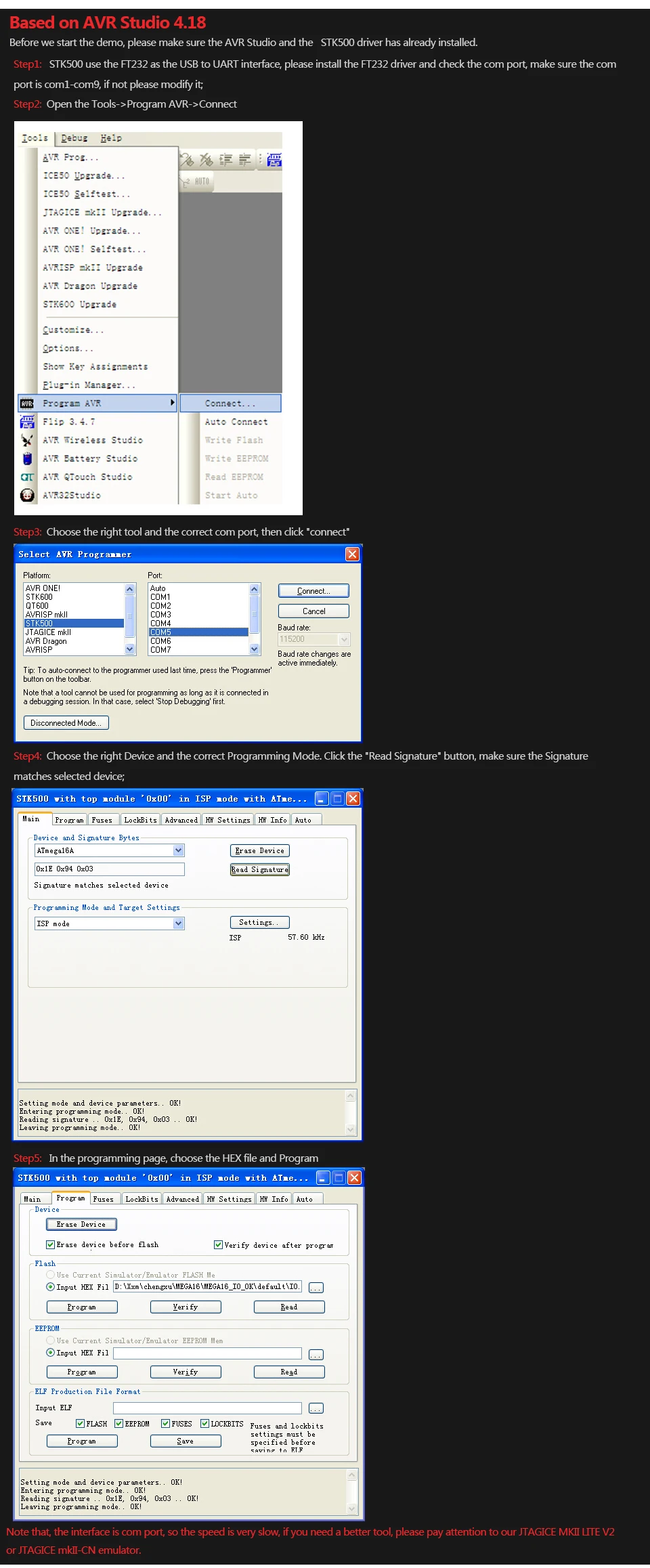The image size is (650, 1568).
Task: Browse for EEPROM HEX file with '...' button
Action: [x=316, y=1355]
